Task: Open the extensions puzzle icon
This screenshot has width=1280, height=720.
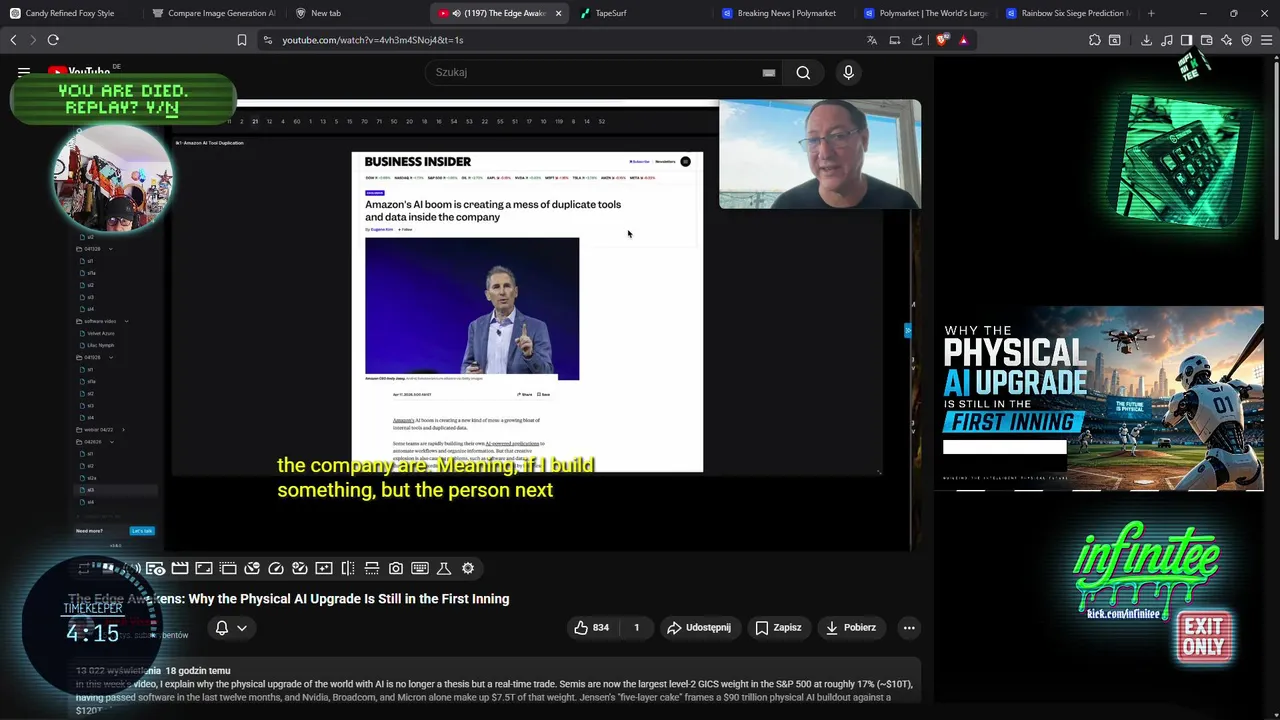Action: click(x=1095, y=40)
